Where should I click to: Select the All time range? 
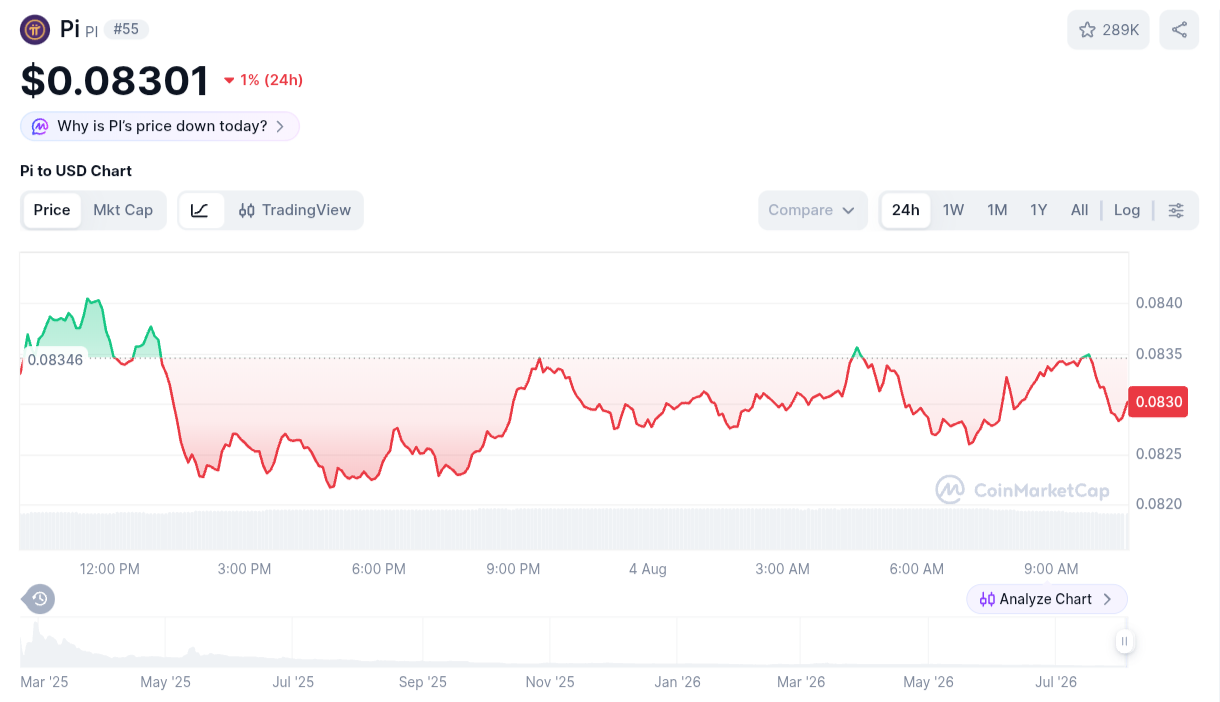[x=1079, y=210]
